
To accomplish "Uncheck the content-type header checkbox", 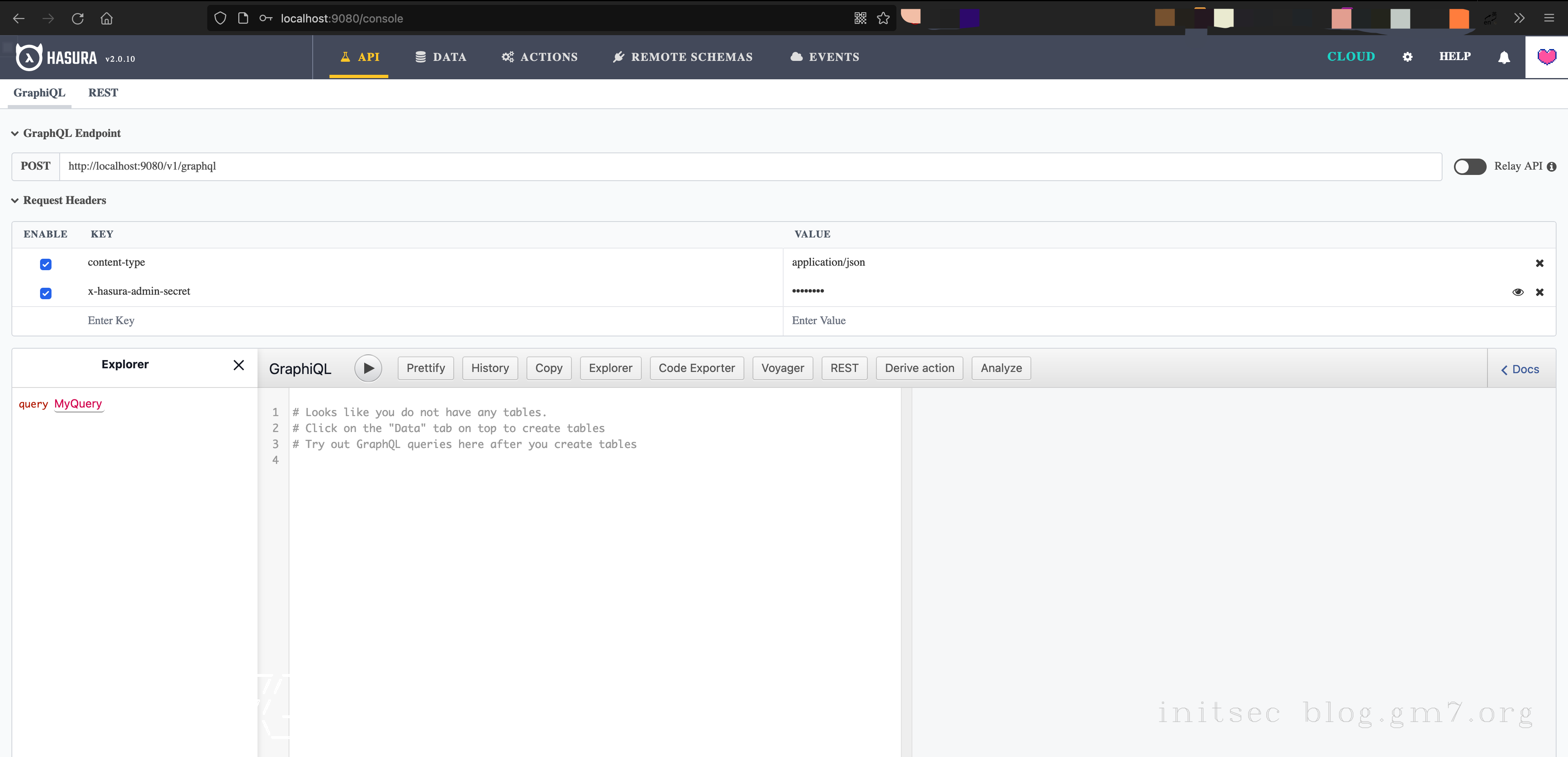I will pyautogui.click(x=46, y=264).
